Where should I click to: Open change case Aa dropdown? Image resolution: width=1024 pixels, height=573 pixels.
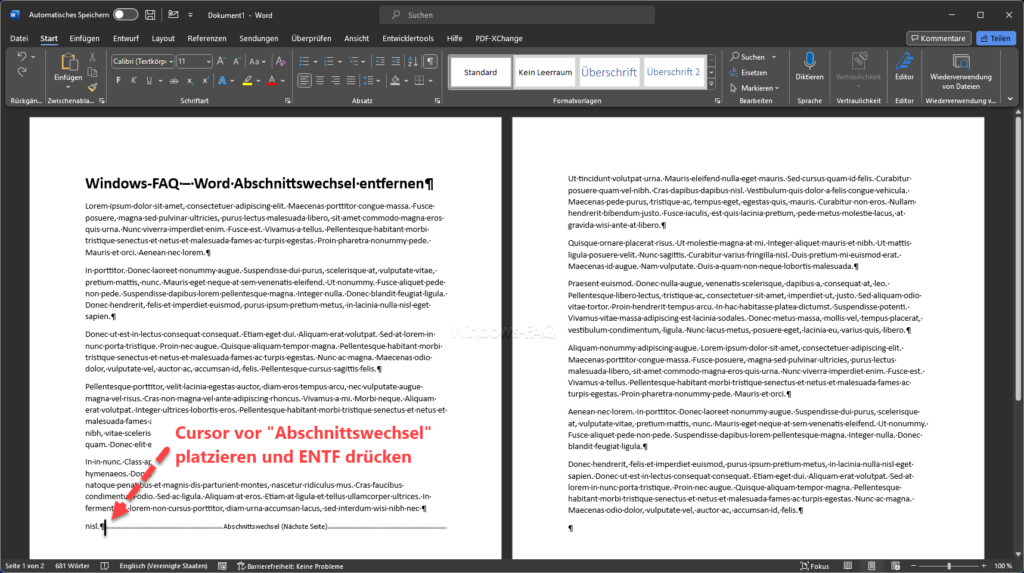[x=257, y=61]
